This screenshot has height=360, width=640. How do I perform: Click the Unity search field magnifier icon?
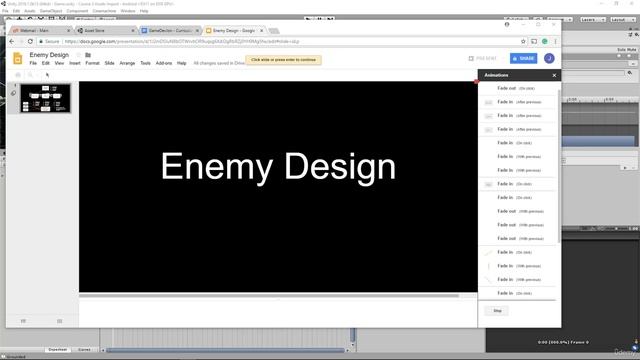coord(630,73)
